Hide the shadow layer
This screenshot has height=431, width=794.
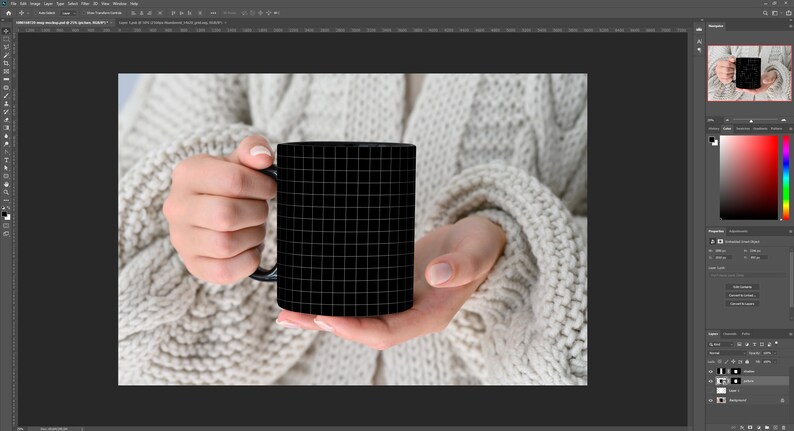710,372
